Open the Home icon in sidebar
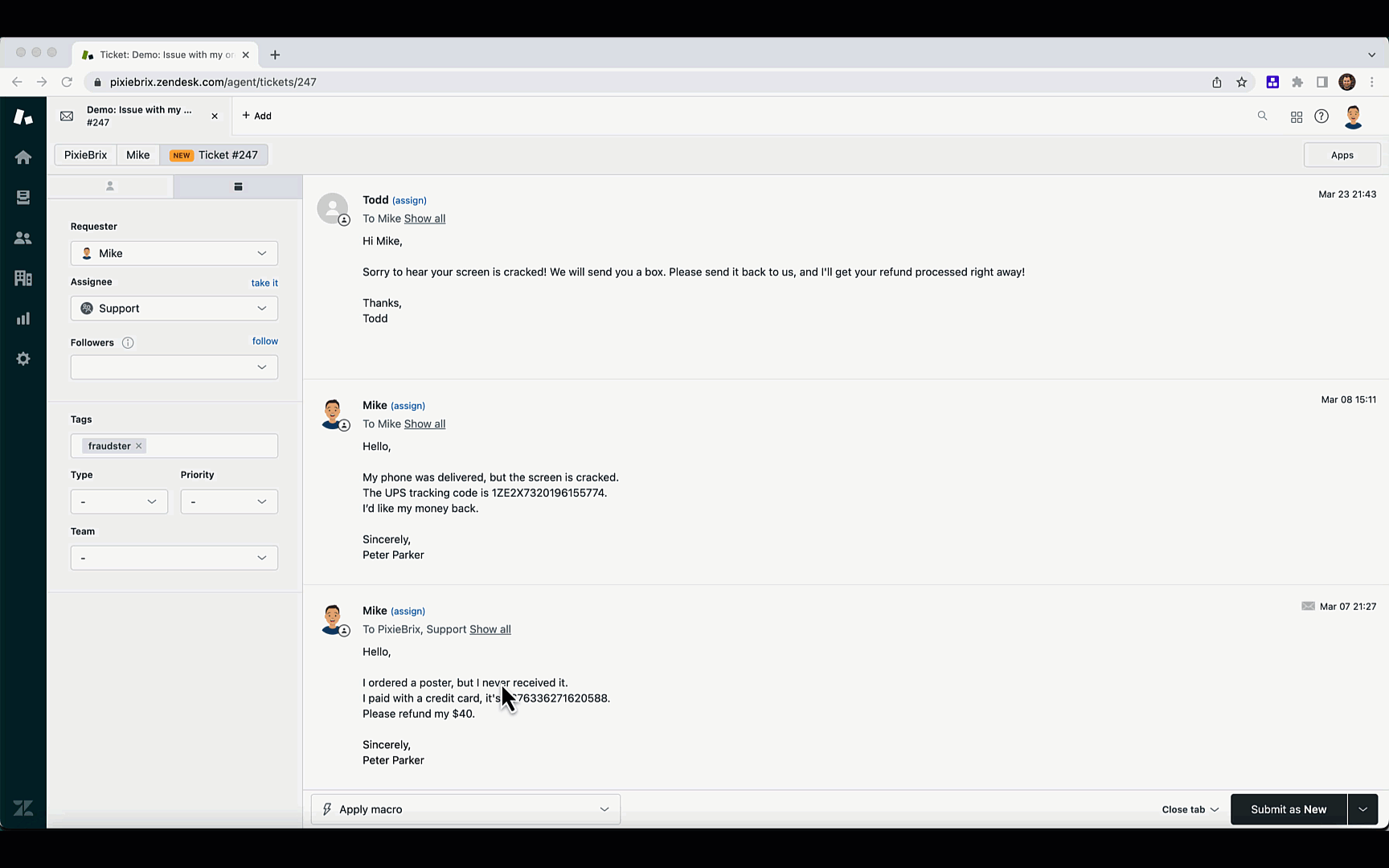 pyautogui.click(x=23, y=158)
